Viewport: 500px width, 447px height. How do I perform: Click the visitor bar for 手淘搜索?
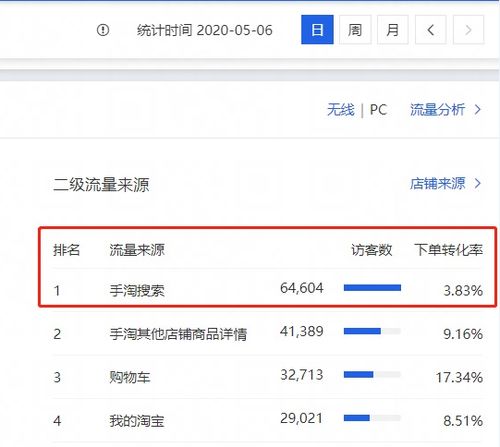(372, 288)
